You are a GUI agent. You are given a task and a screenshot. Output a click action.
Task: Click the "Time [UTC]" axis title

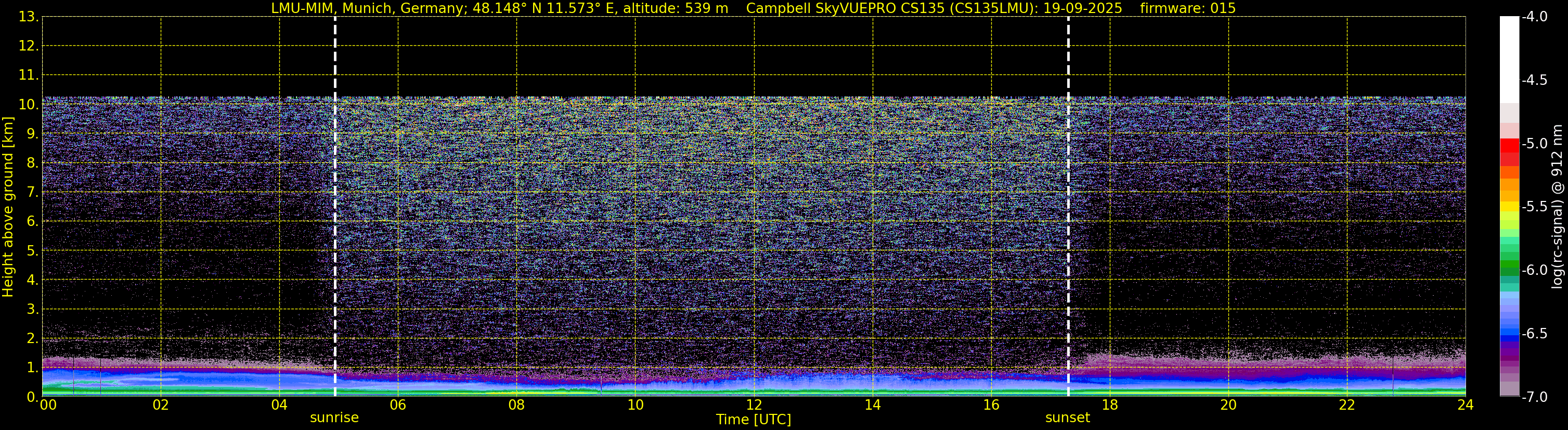tap(754, 420)
